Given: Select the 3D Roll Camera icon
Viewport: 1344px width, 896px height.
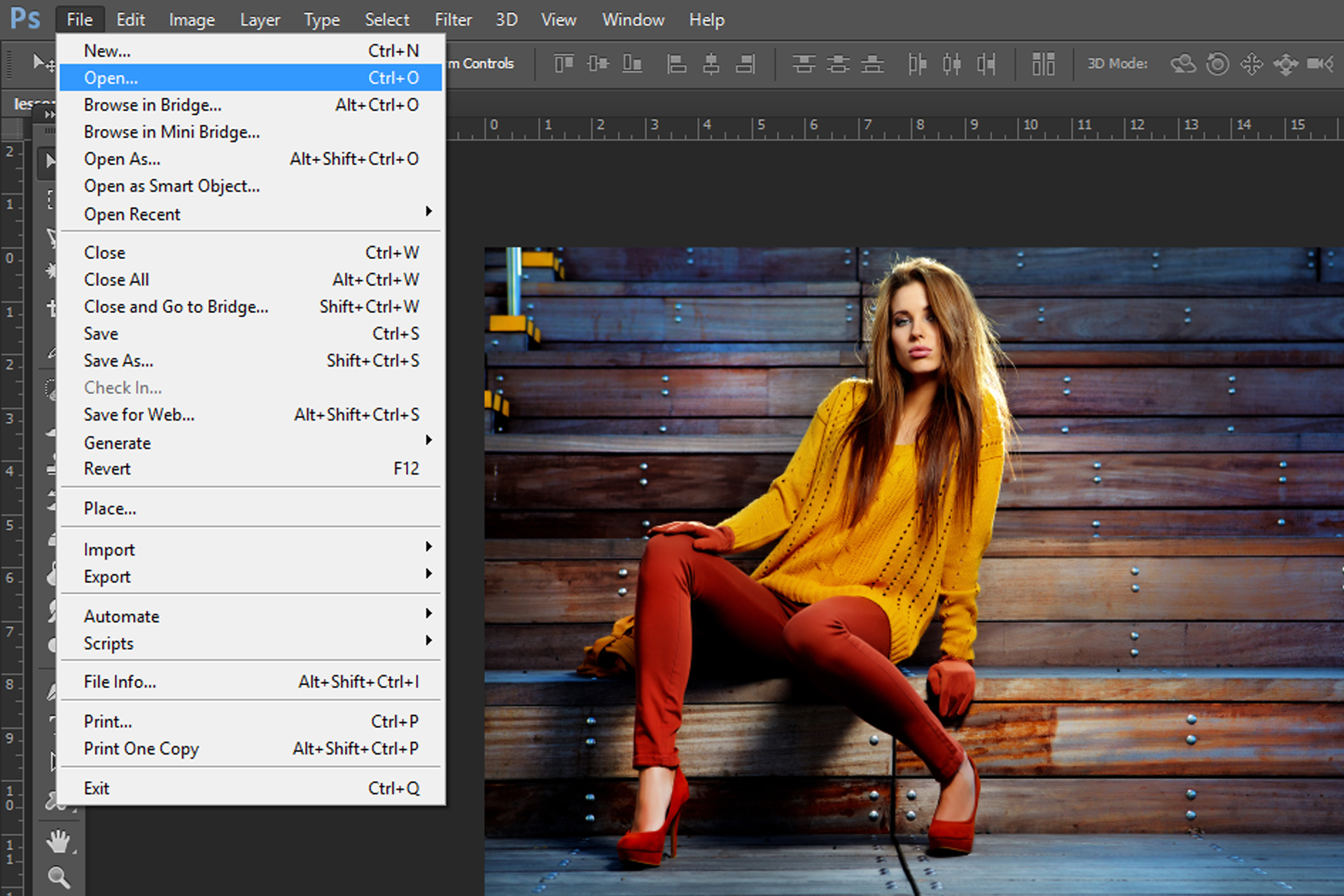Looking at the screenshot, I should click(x=1217, y=64).
